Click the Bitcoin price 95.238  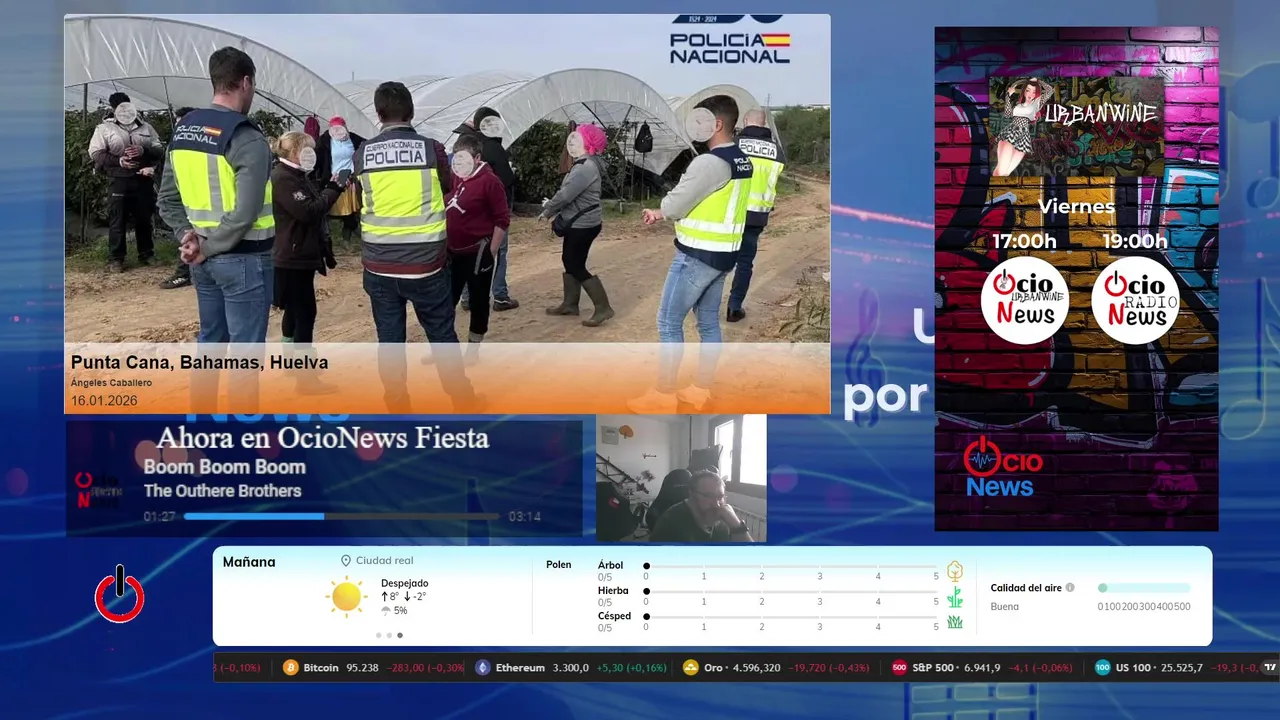(x=362, y=668)
